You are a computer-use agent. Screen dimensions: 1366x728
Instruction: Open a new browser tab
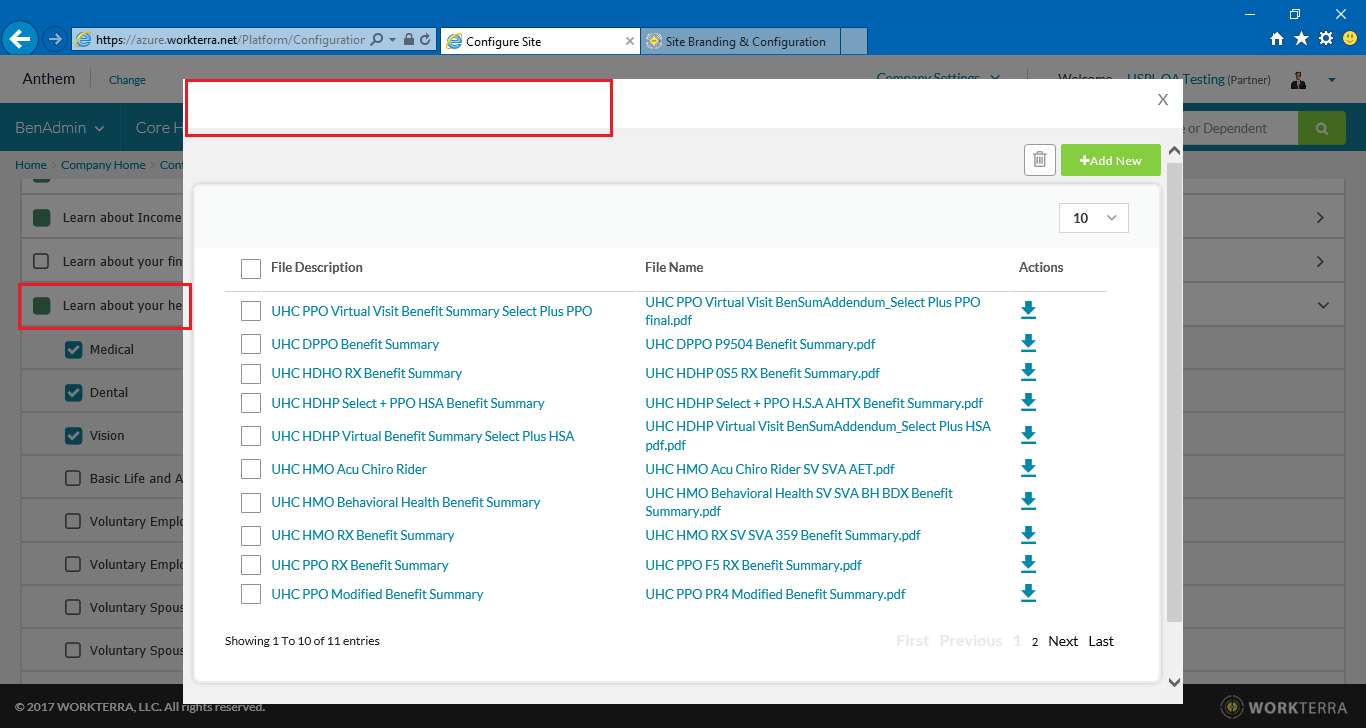(x=853, y=41)
